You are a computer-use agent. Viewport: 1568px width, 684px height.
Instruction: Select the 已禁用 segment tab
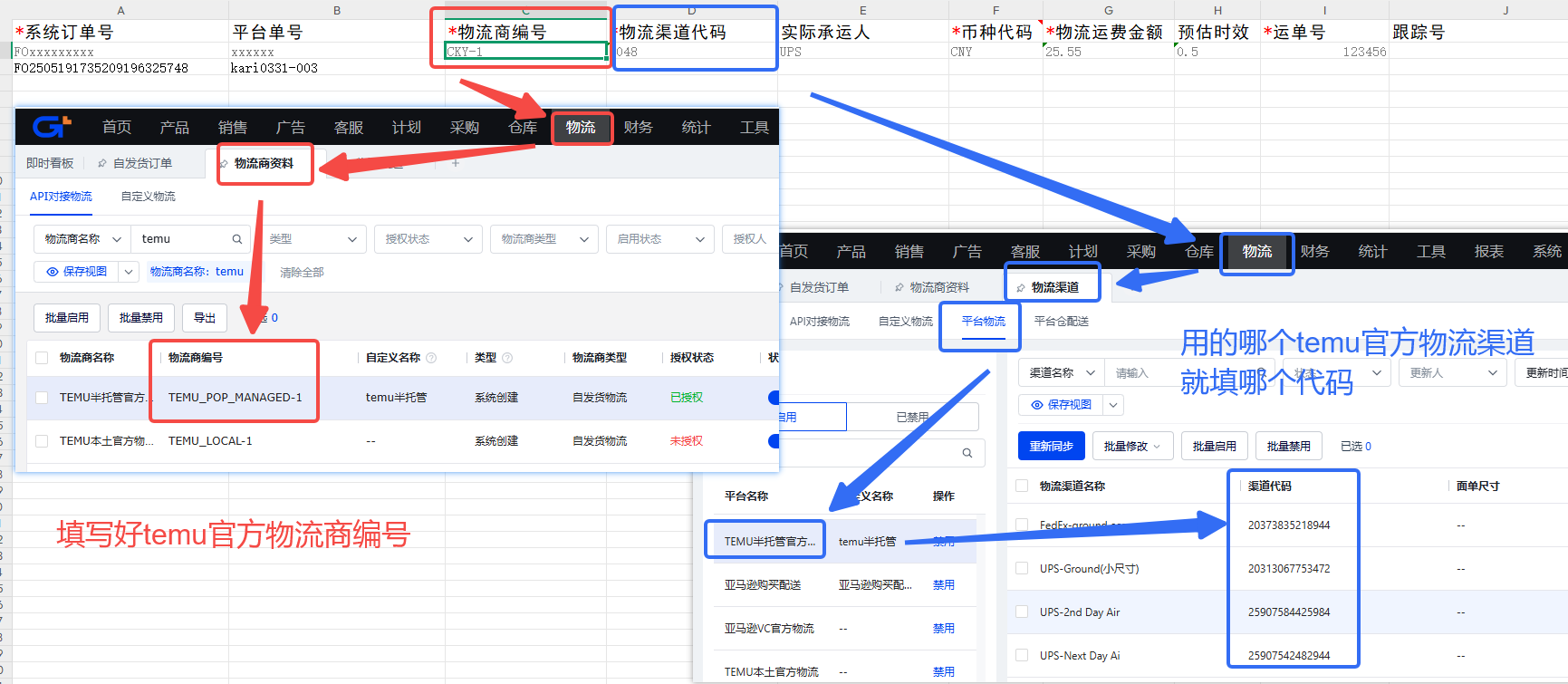[912, 418]
